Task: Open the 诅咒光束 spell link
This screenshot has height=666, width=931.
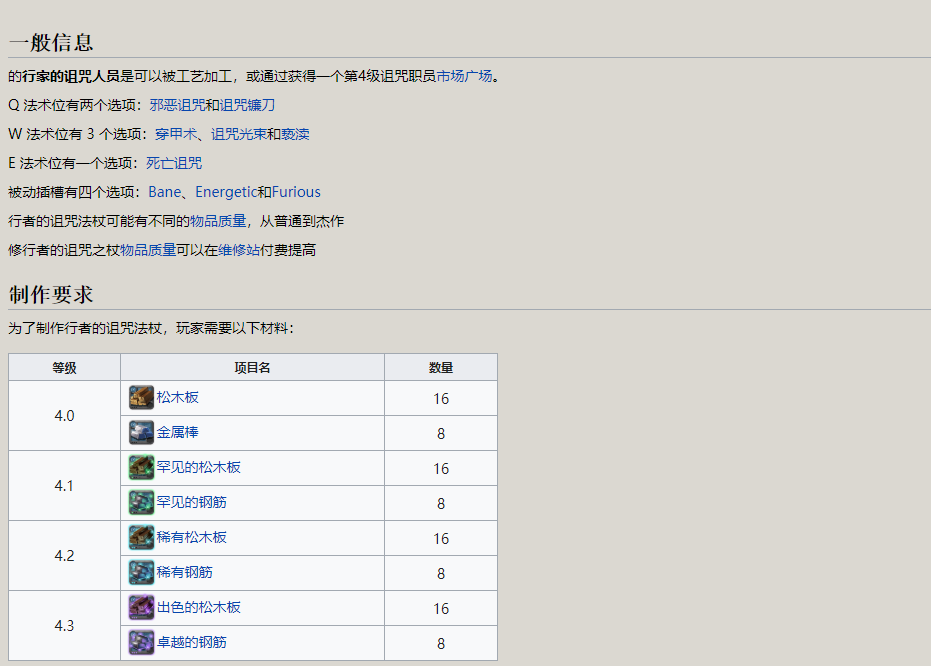Action: [239, 134]
